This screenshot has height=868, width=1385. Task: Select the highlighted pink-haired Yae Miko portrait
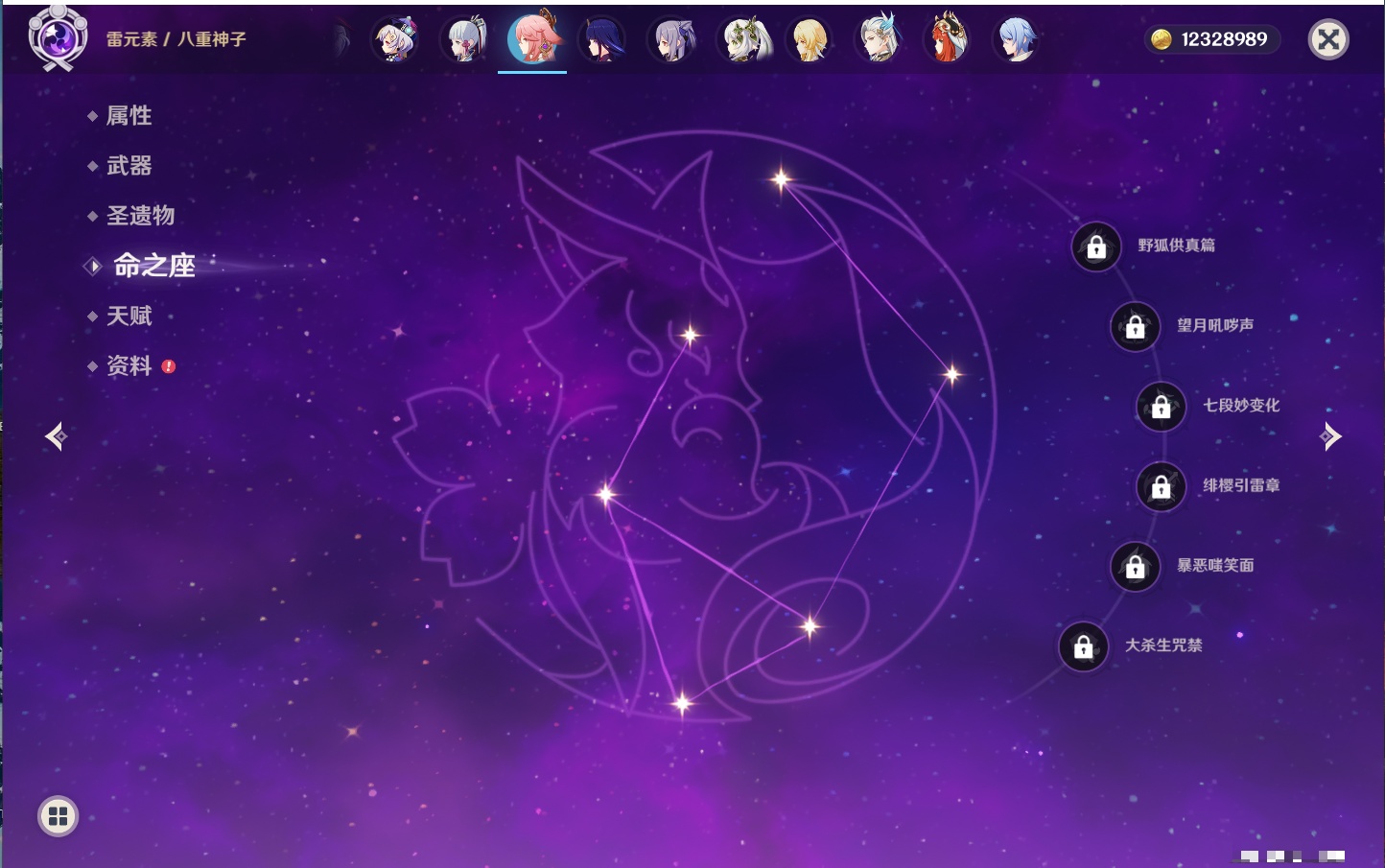click(533, 38)
